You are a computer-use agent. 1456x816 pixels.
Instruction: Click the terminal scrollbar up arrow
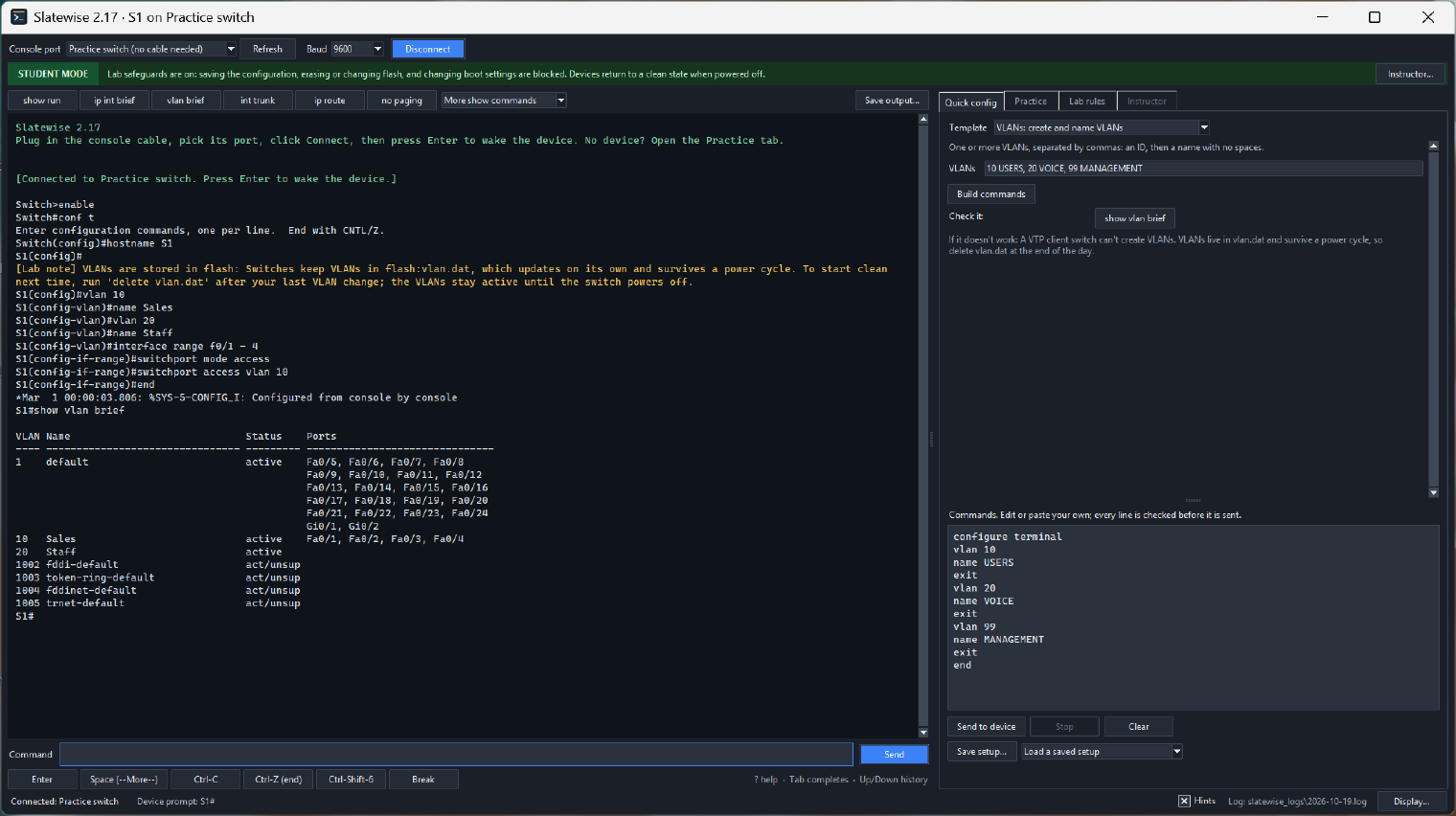click(x=923, y=120)
